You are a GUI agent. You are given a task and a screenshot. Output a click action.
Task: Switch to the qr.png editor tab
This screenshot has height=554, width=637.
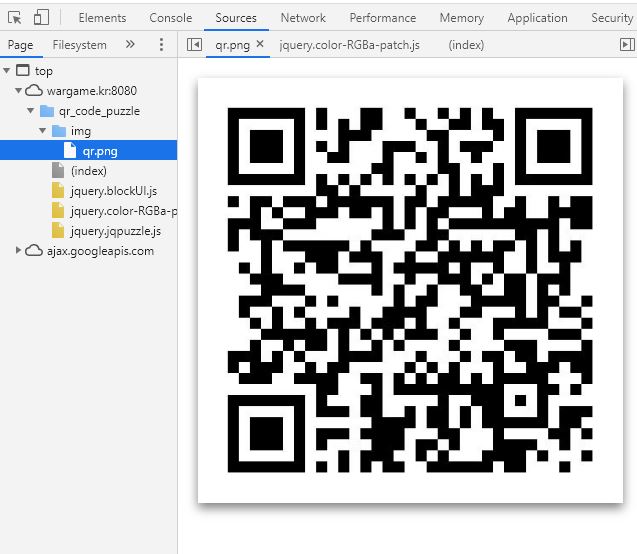(x=232, y=45)
